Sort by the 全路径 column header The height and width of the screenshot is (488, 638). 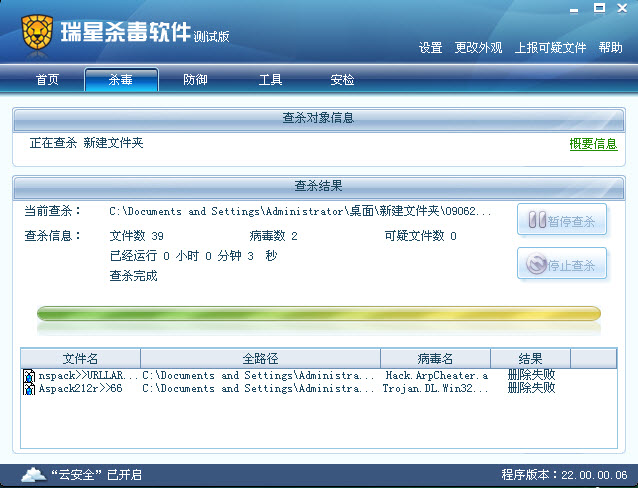coord(260,359)
